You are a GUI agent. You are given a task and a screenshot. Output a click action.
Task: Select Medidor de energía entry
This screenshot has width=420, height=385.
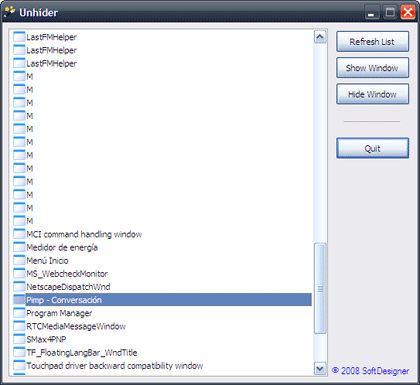[x=62, y=247]
